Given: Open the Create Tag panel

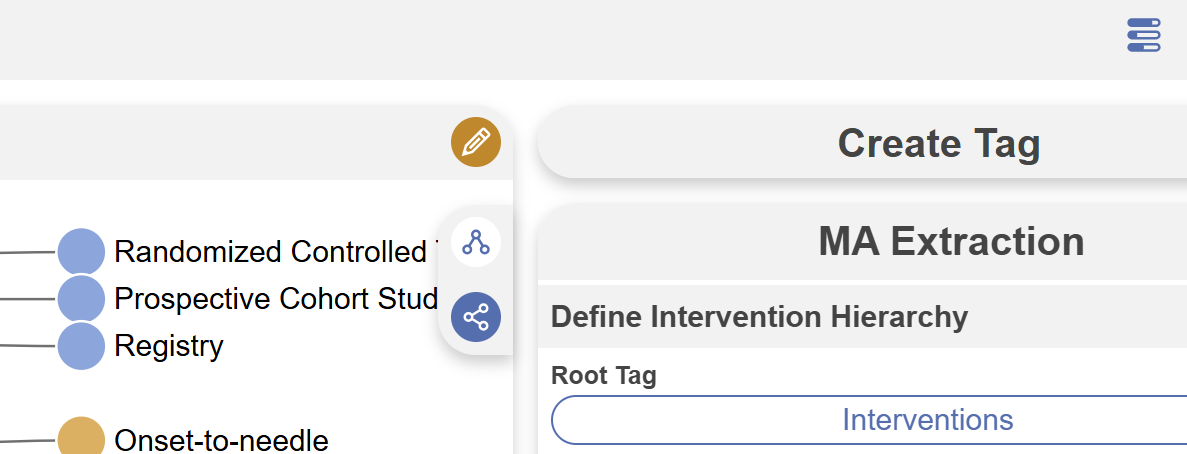Looking at the screenshot, I should [938, 144].
